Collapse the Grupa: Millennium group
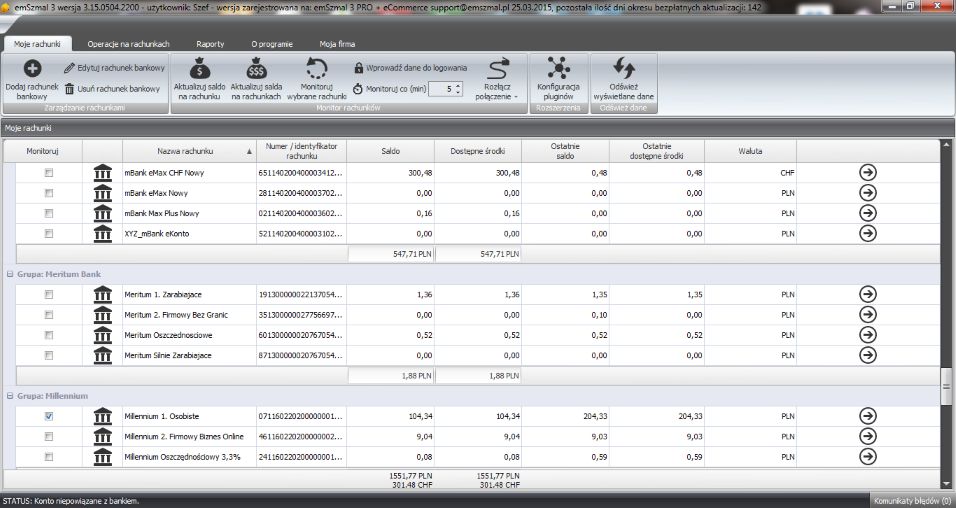This screenshot has width=956, height=508. pyautogui.click(x=10, y=396)
